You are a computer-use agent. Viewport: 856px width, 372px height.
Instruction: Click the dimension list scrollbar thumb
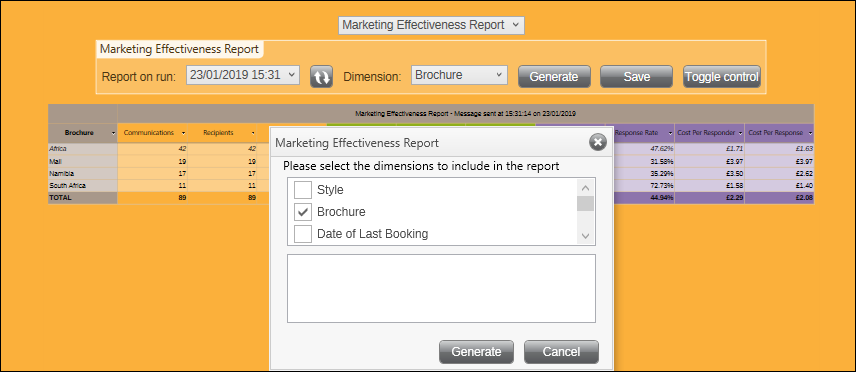click(x=586, y=203)
